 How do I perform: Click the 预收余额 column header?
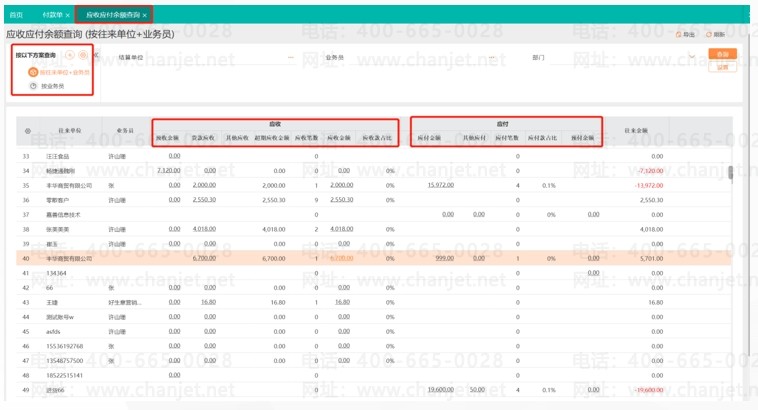pos(167,138)
